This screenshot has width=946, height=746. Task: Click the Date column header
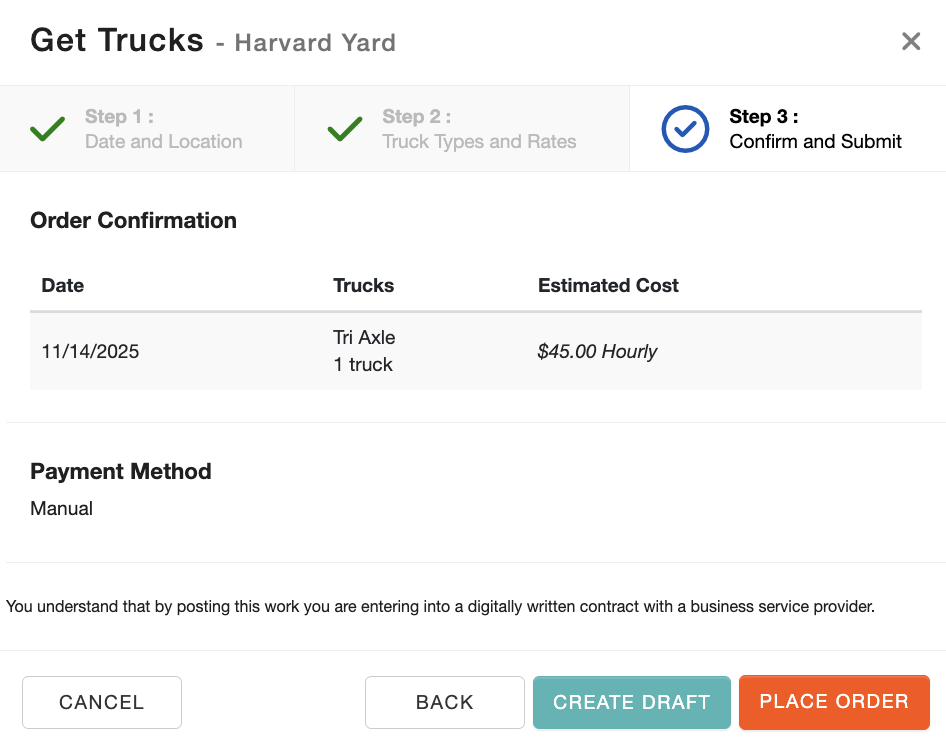(x=63, y=285)
